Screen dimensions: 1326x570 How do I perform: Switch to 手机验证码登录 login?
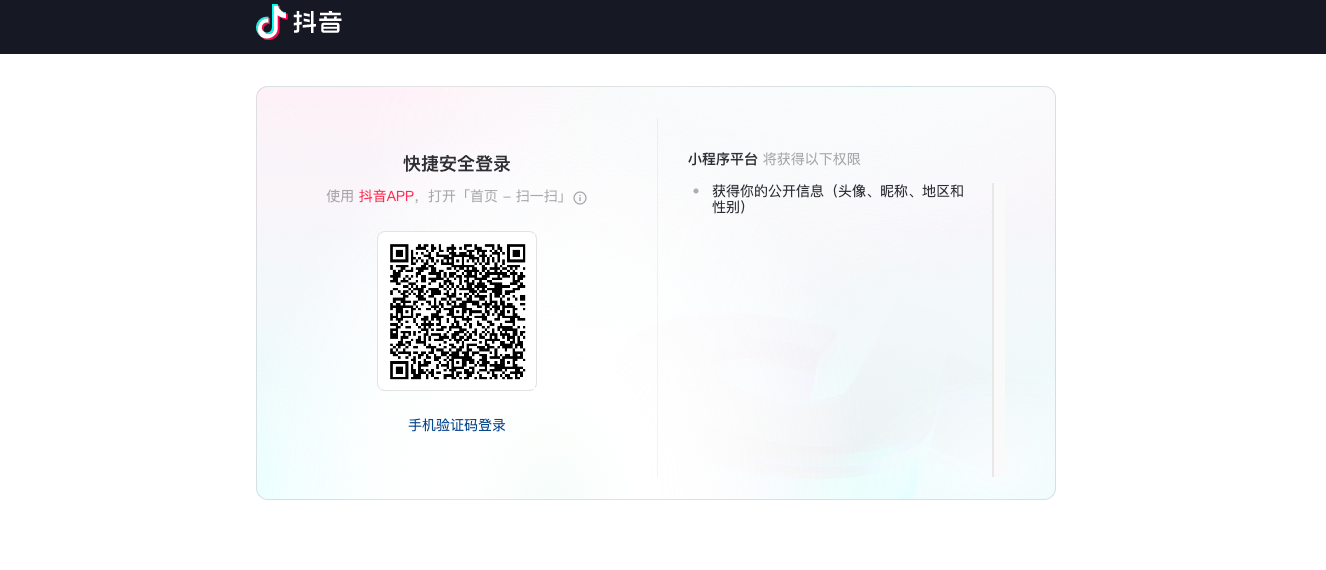[457, 425]
